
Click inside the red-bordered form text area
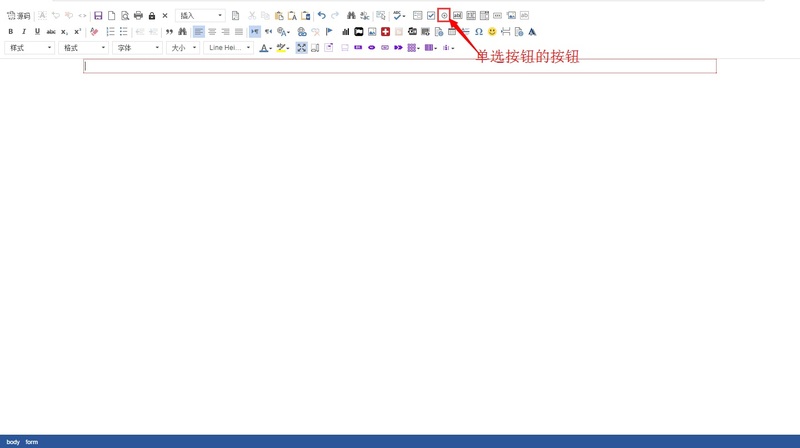[x=400, y=66]
